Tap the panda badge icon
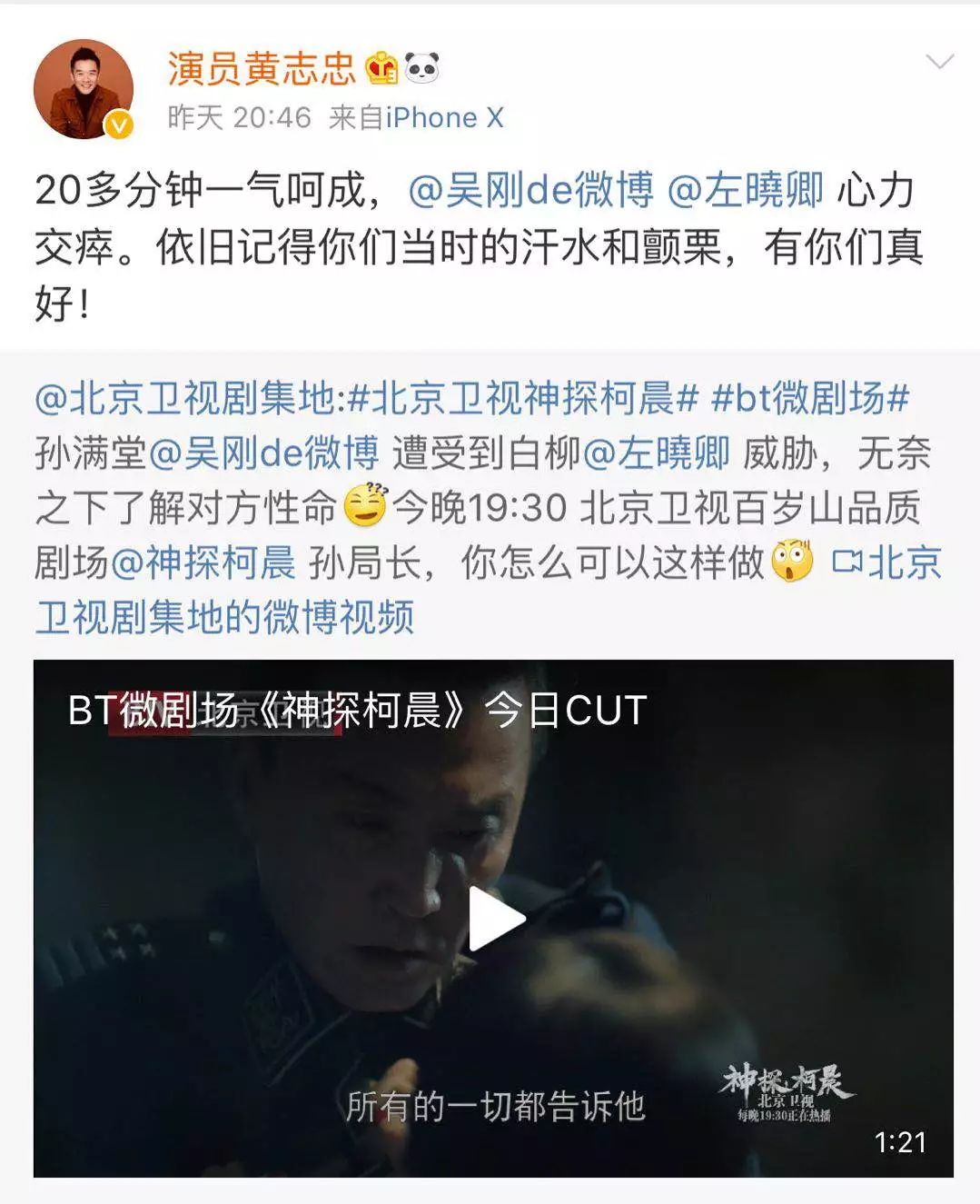 click(421, 68)
